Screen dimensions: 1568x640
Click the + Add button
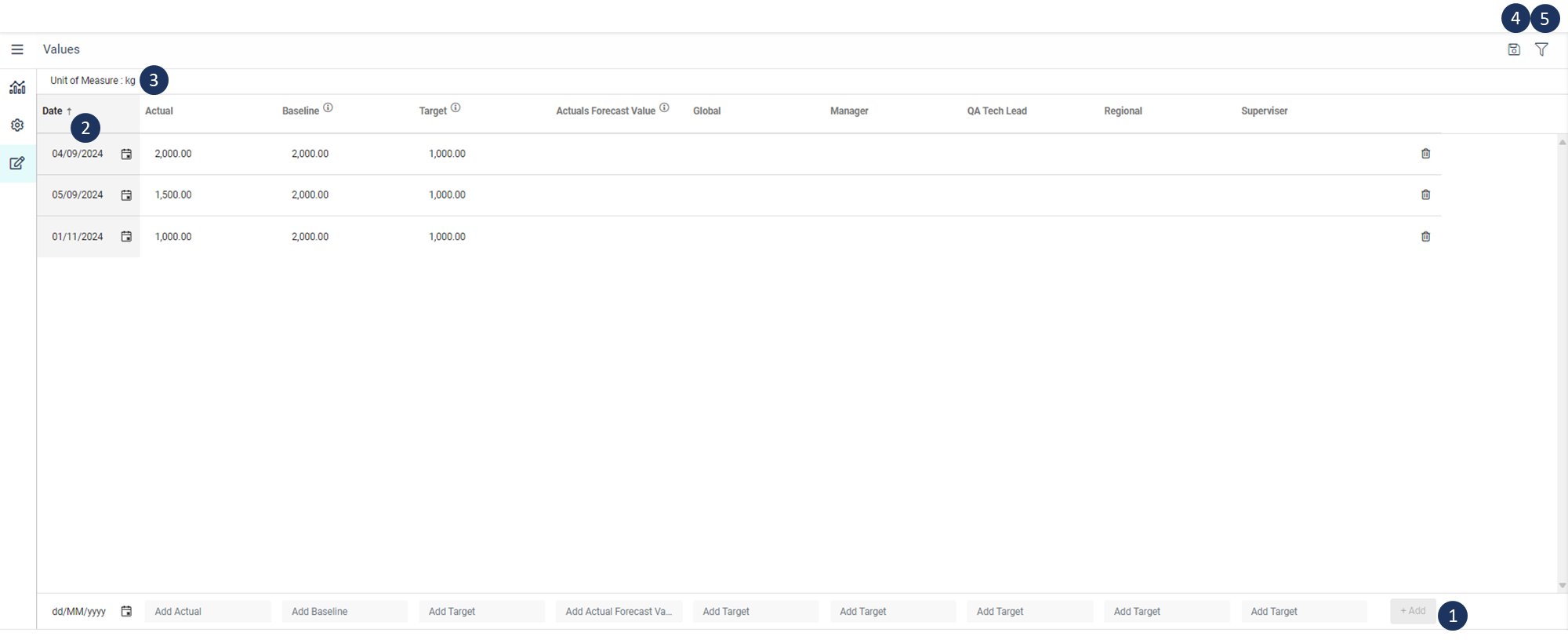click(x=1413, y=611)
